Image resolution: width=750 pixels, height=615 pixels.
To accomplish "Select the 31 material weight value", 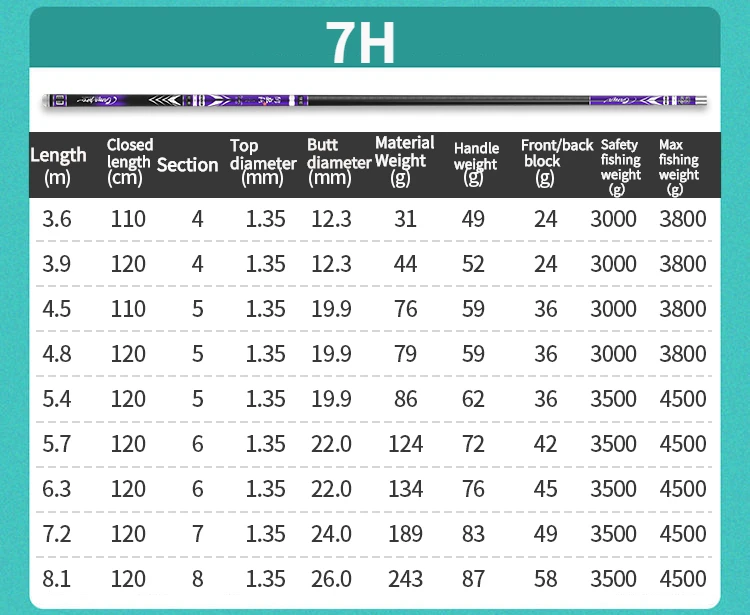I will (405, 219).
